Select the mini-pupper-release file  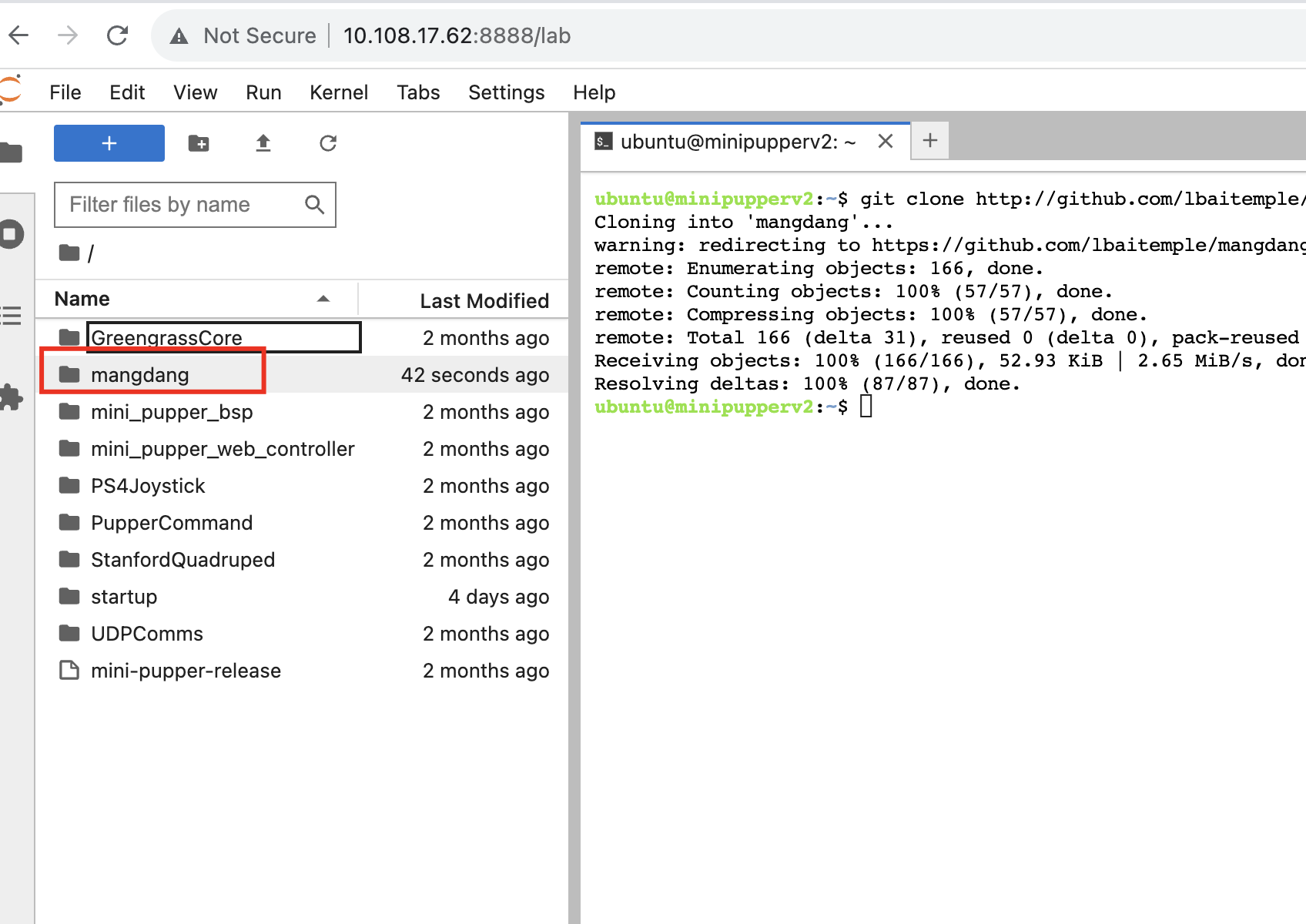[186, 671]
